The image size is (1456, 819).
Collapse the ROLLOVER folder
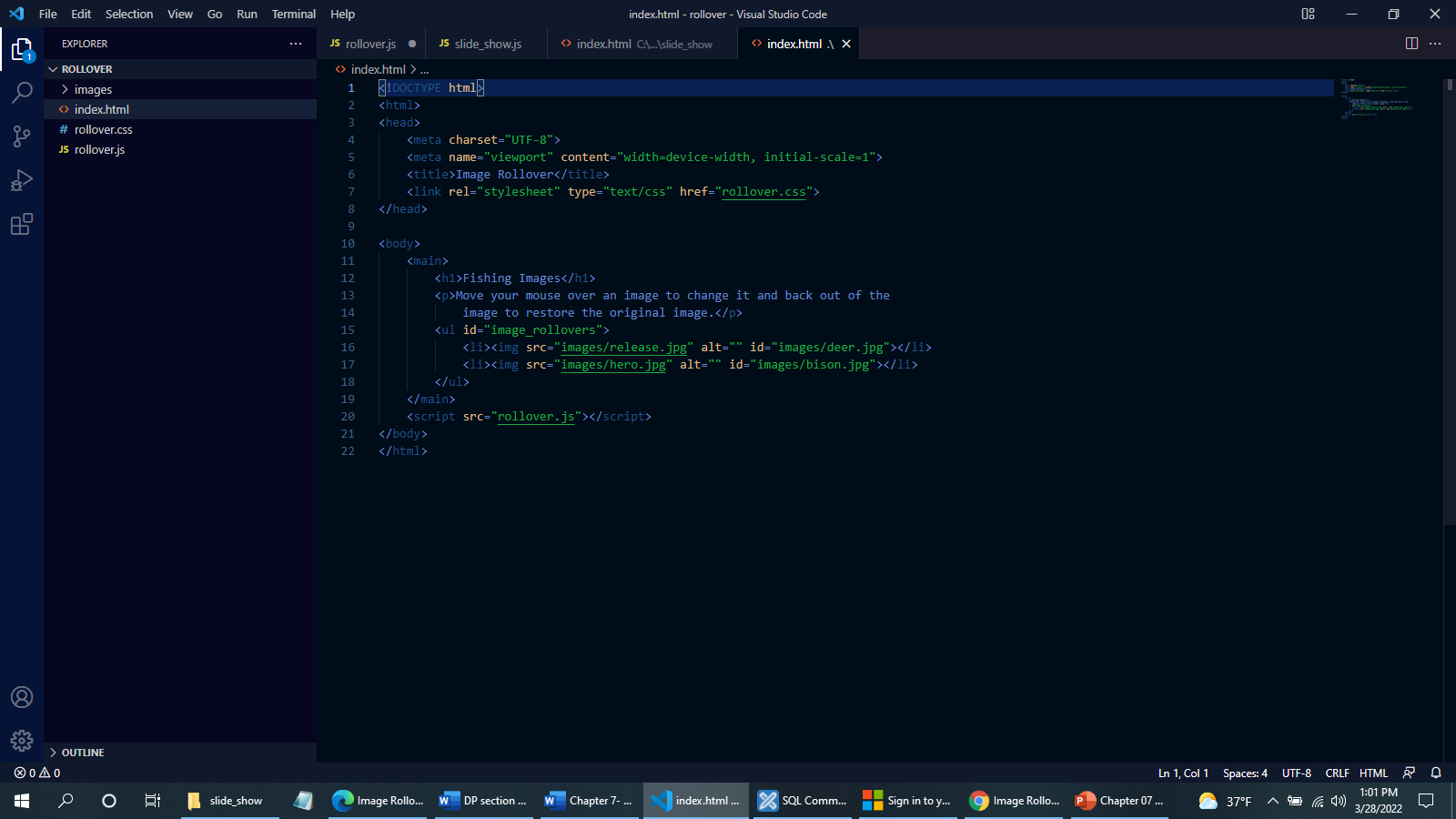[55, 68]
